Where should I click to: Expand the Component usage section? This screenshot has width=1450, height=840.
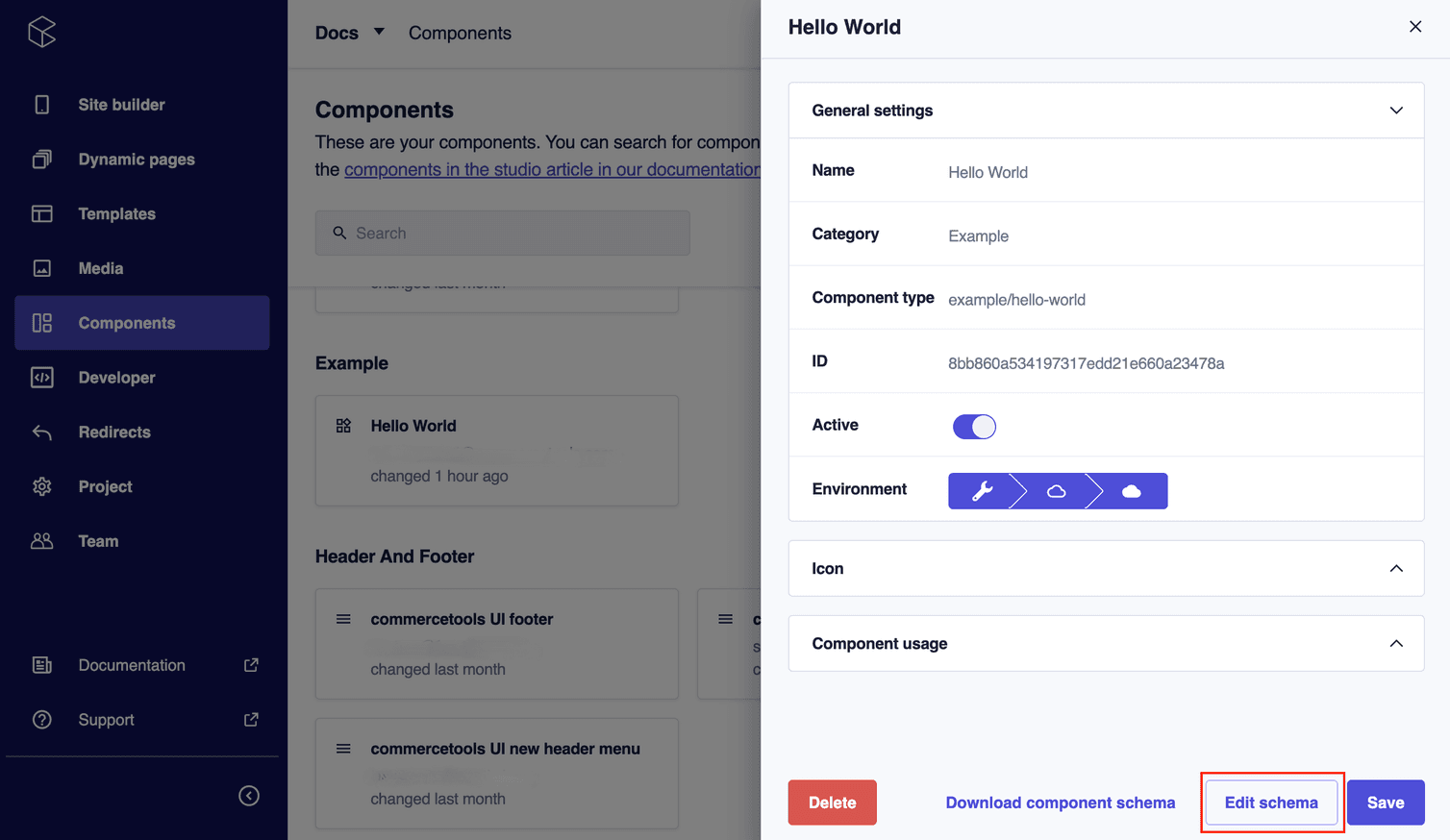point(1396,644)
